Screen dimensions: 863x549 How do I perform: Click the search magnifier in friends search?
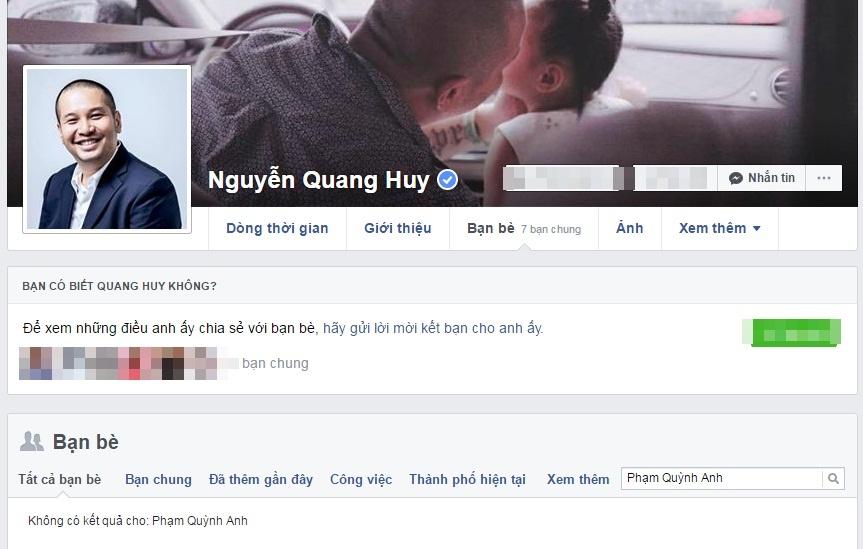[833, 479]
